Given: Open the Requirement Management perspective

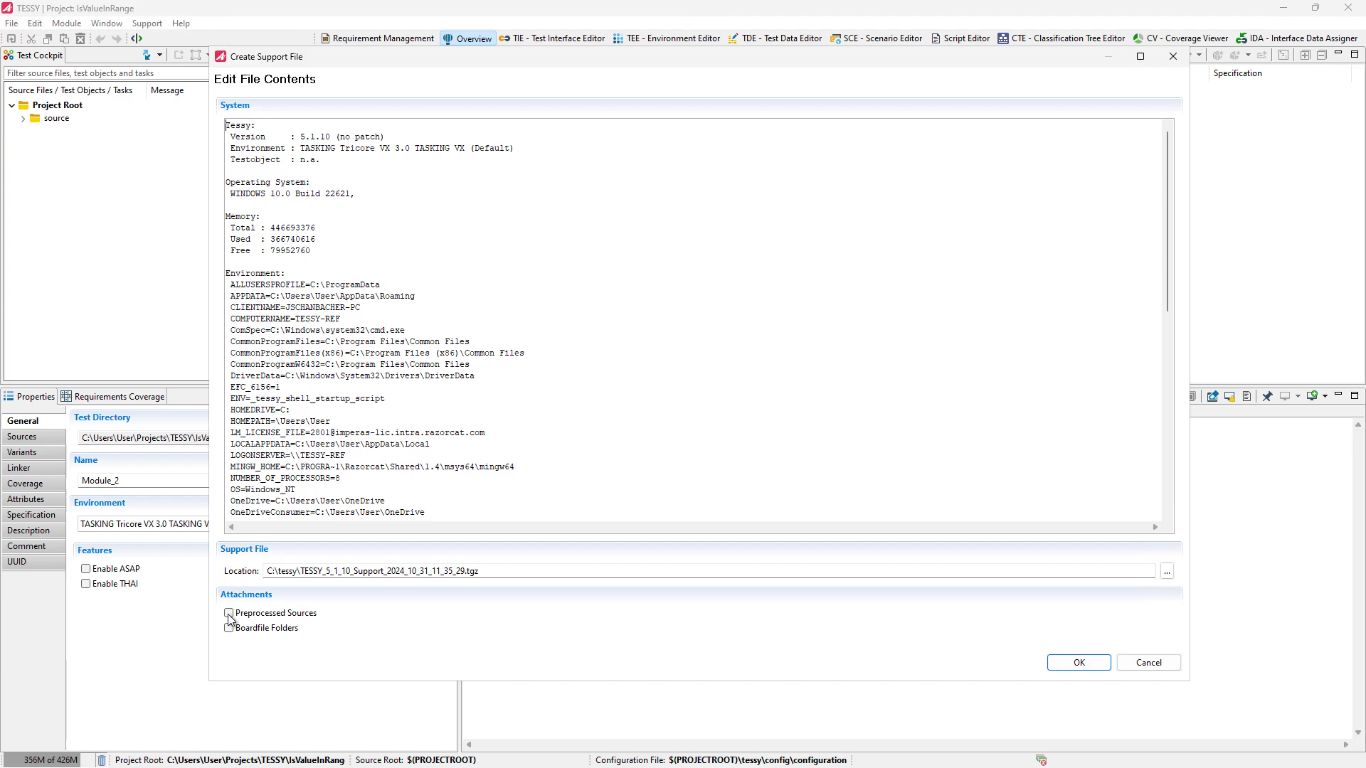Looking at the screenshot, I should coord(377,39).
